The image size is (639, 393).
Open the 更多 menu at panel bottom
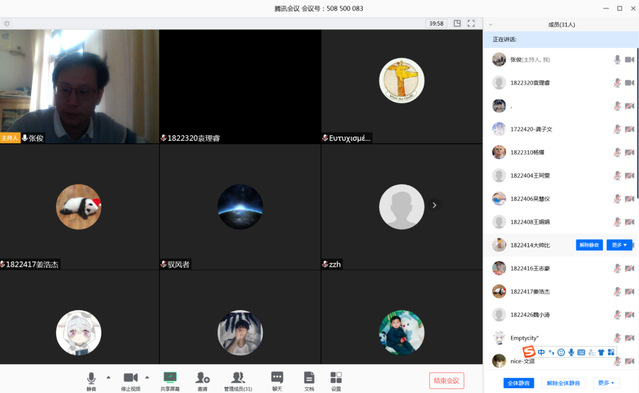(606, 383)
